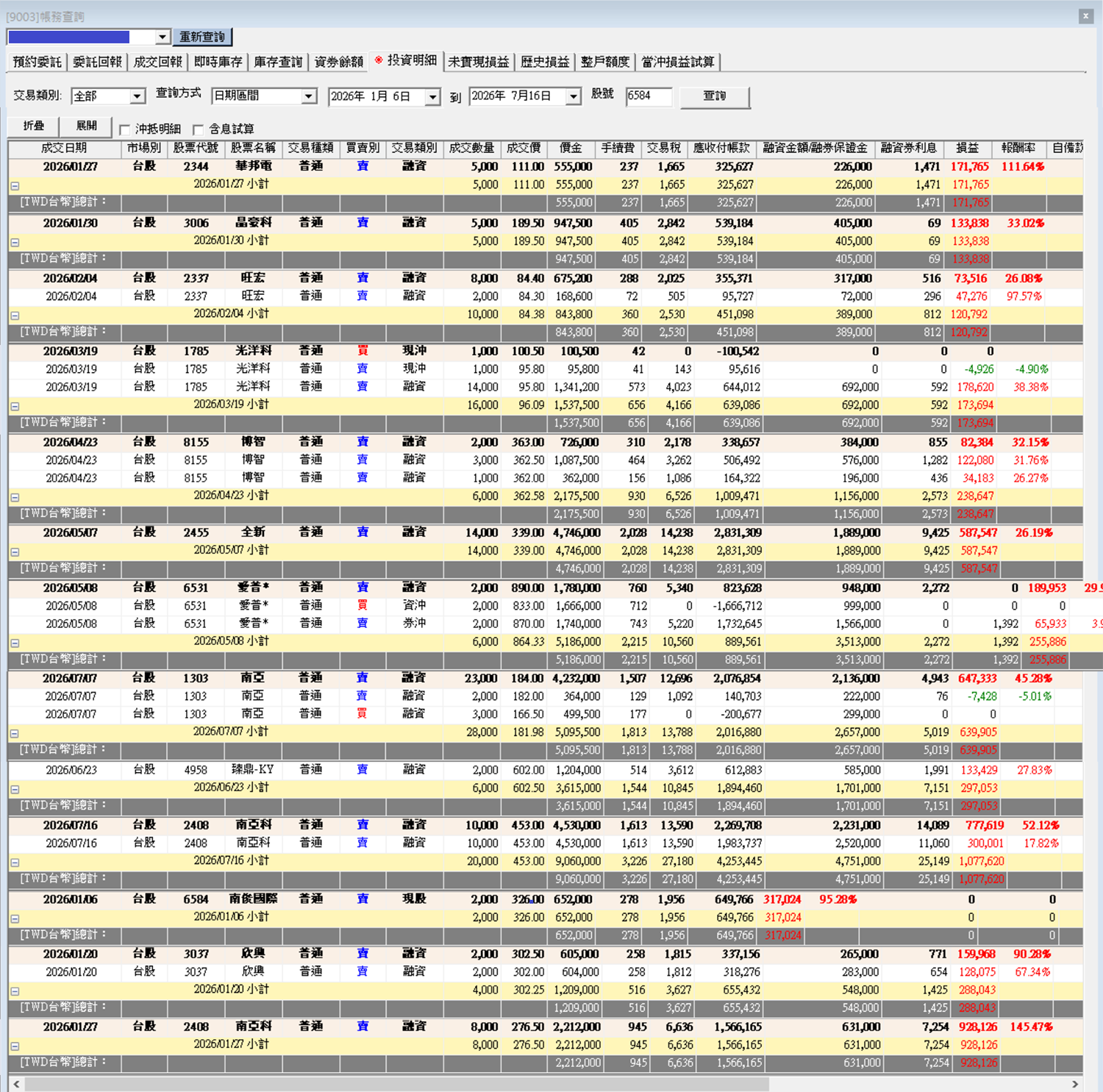
Task: Click profit value 587,547 in 全新 row
Action: (x=978, y=532)
